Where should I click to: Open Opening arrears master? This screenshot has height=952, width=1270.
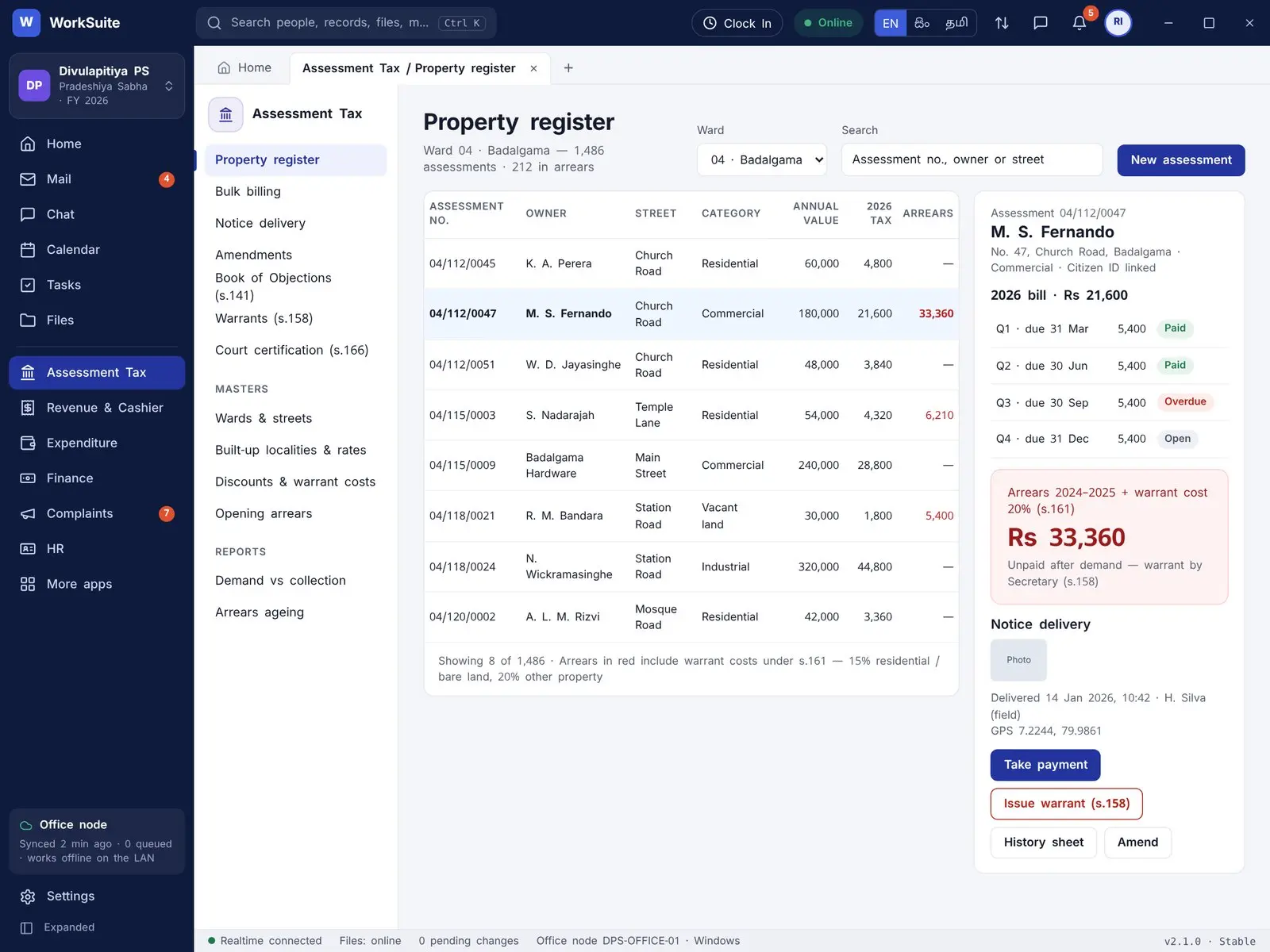click(295, 513)
